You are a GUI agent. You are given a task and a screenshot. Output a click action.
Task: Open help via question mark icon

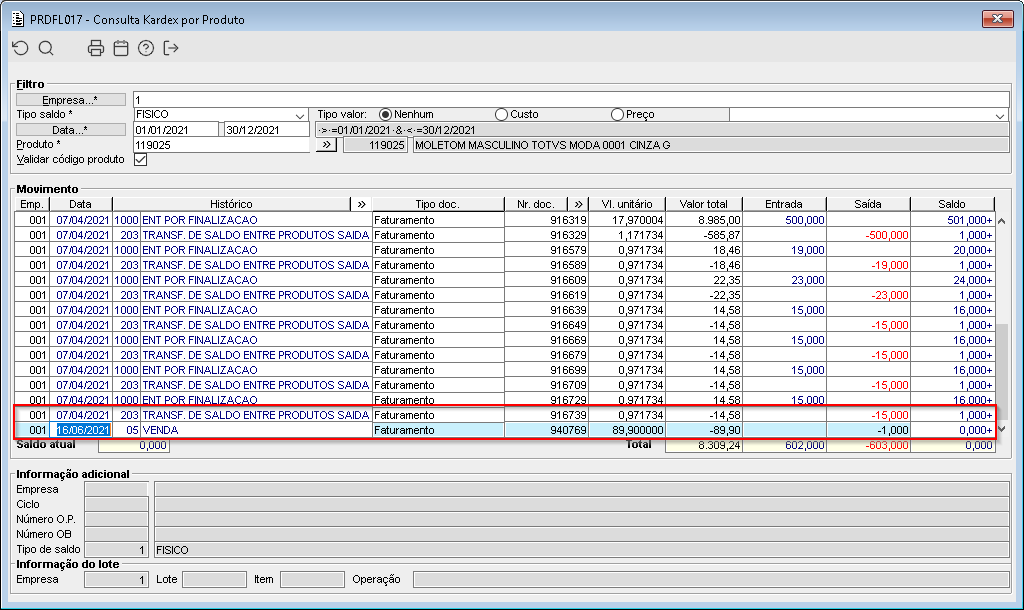(146, 48)
